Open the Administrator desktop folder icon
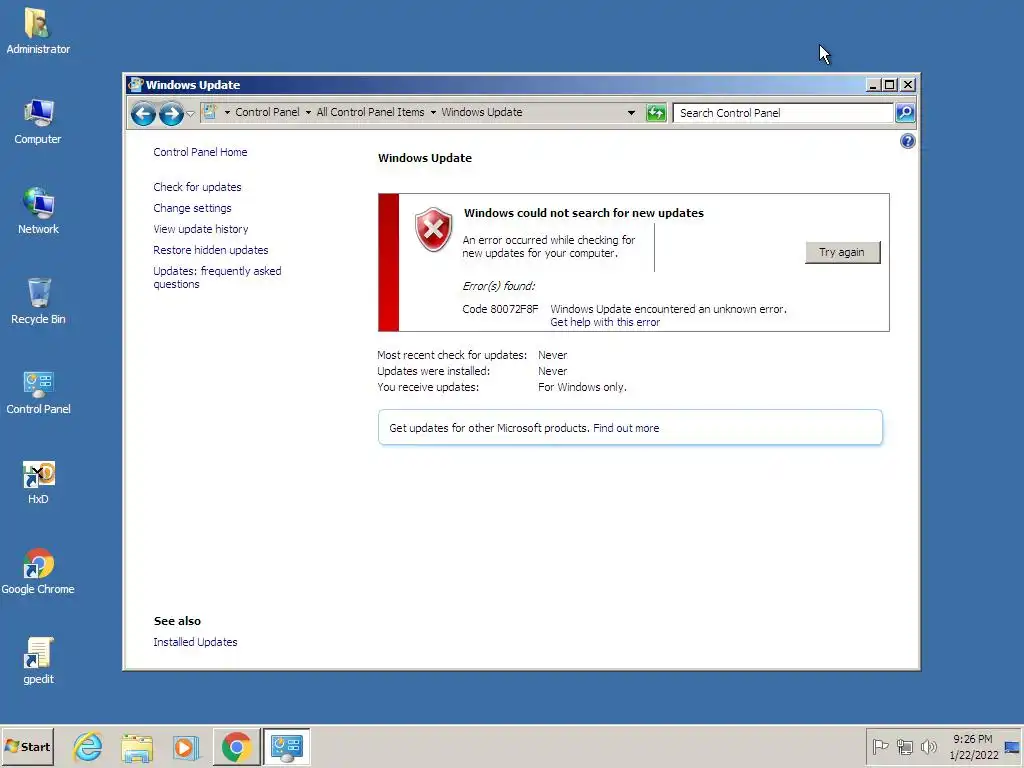Viewport: 1024px width, 768px height. pyautogui.click(x=38, y=31)
